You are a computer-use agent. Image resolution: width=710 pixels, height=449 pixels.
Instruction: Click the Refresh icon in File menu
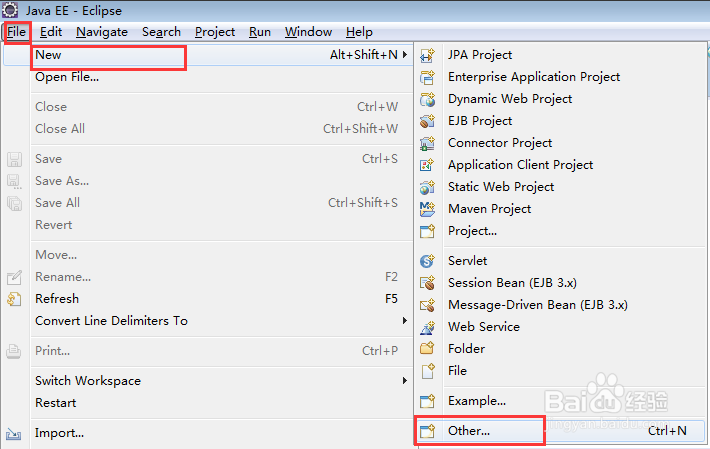coord(14,299)
